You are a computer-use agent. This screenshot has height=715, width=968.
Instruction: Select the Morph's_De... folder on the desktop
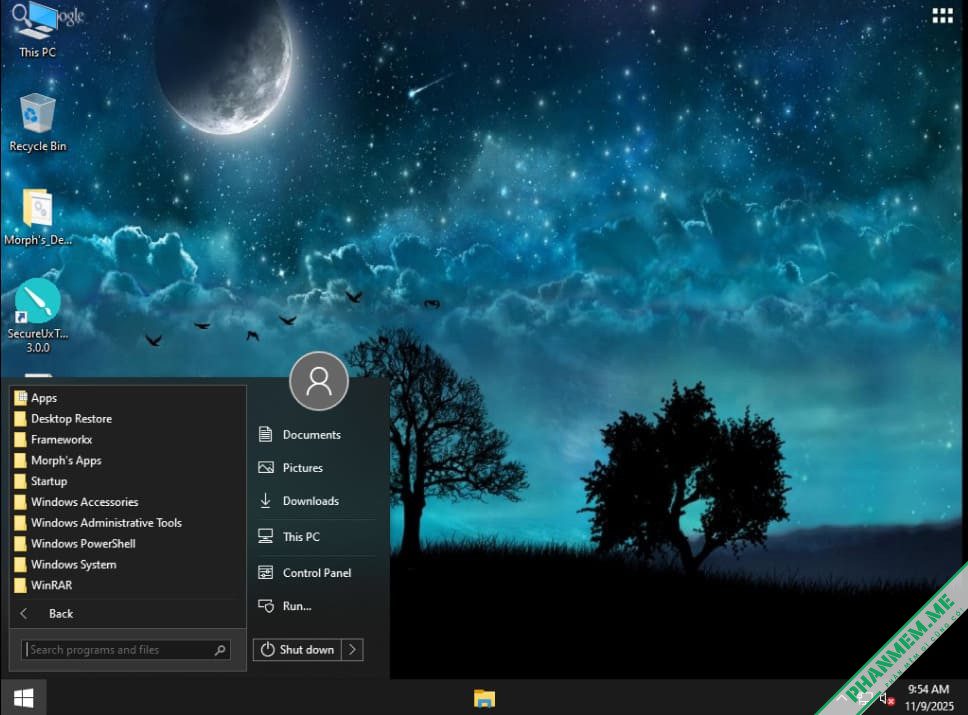[38, 217]
